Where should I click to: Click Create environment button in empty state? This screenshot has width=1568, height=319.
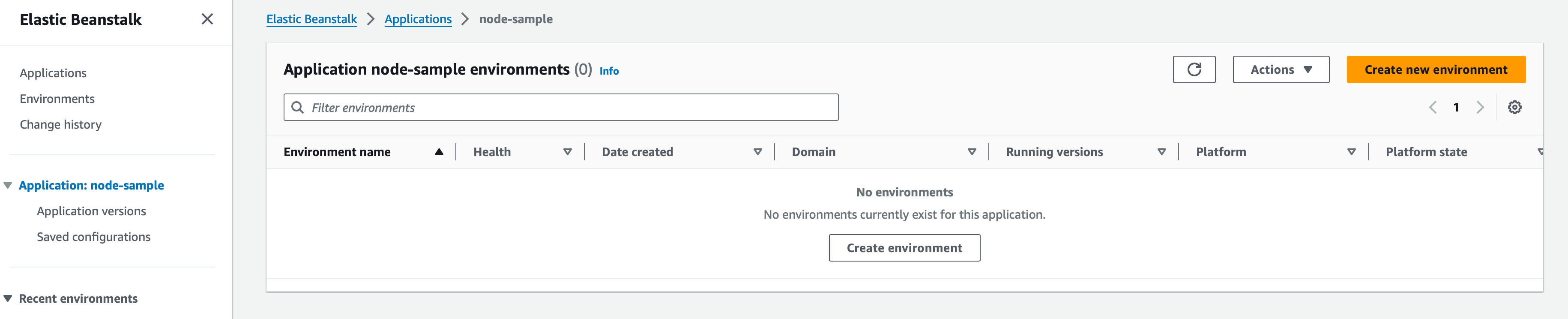point(904,248)
